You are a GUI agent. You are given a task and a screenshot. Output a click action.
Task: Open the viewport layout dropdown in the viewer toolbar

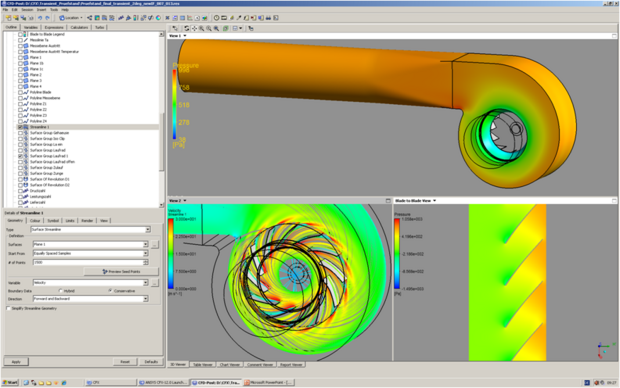(240, 28)
